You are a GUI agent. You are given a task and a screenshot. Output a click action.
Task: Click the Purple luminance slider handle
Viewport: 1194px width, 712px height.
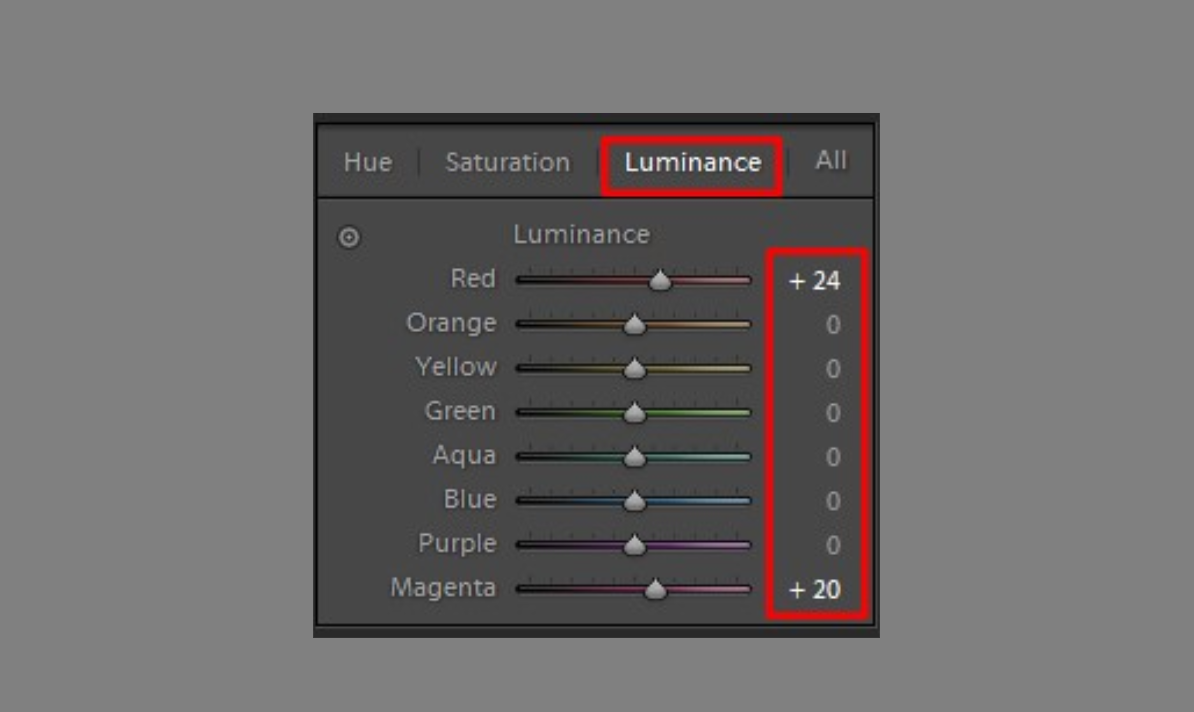point(634,545)
